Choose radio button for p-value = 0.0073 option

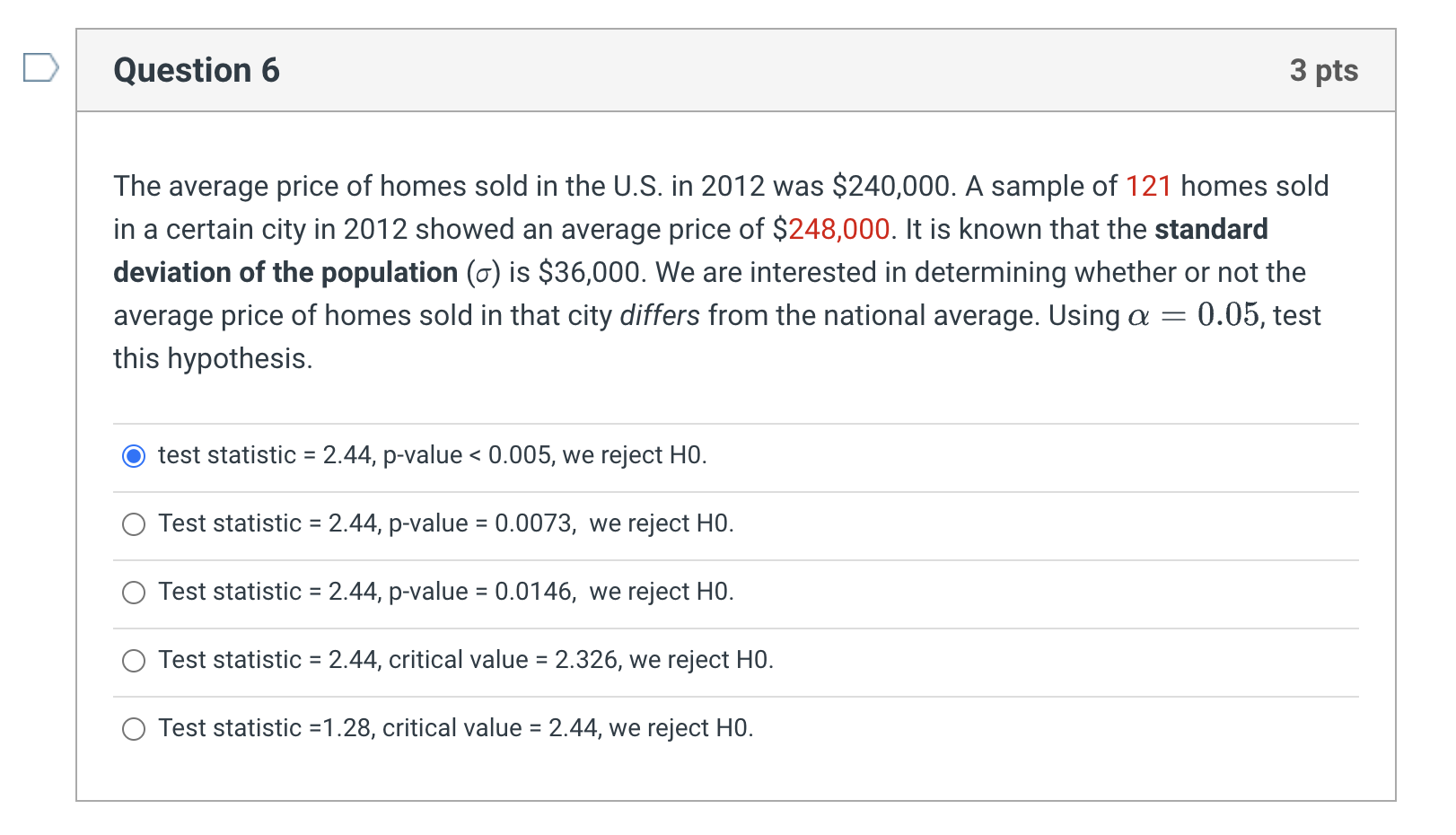134,524
